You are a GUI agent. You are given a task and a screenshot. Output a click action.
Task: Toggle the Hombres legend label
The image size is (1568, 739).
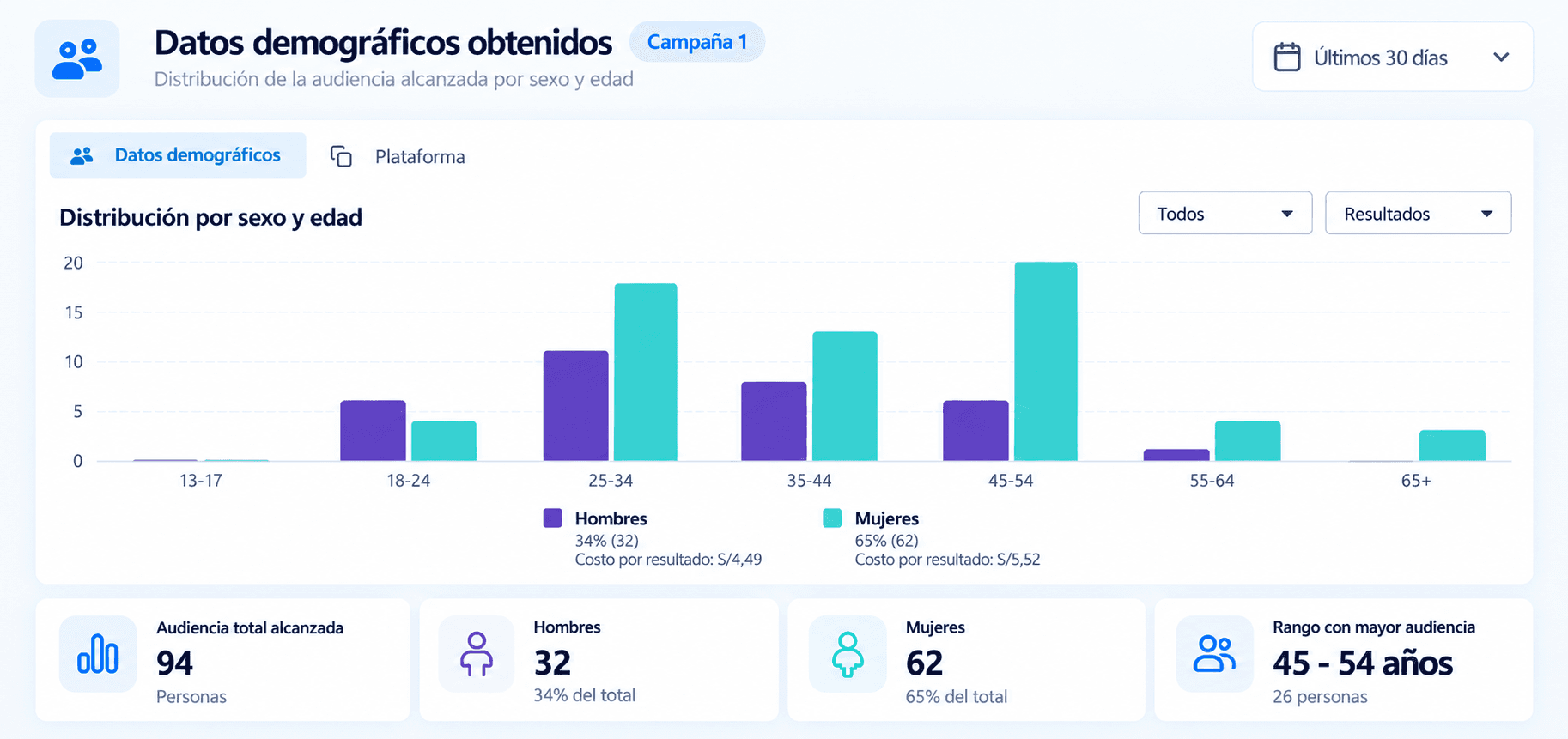pyautogui.click(x=611, y=518)
